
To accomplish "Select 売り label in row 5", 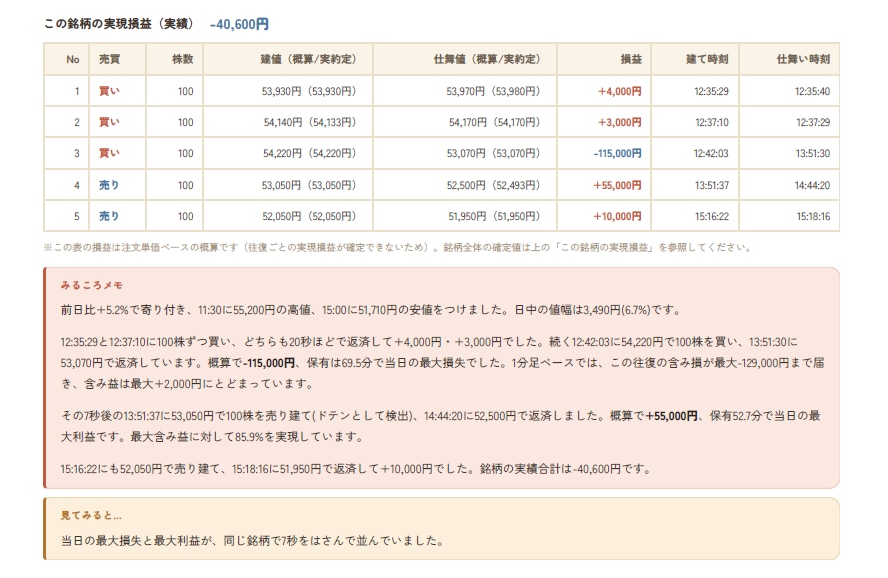I will (x=109, y=216).
